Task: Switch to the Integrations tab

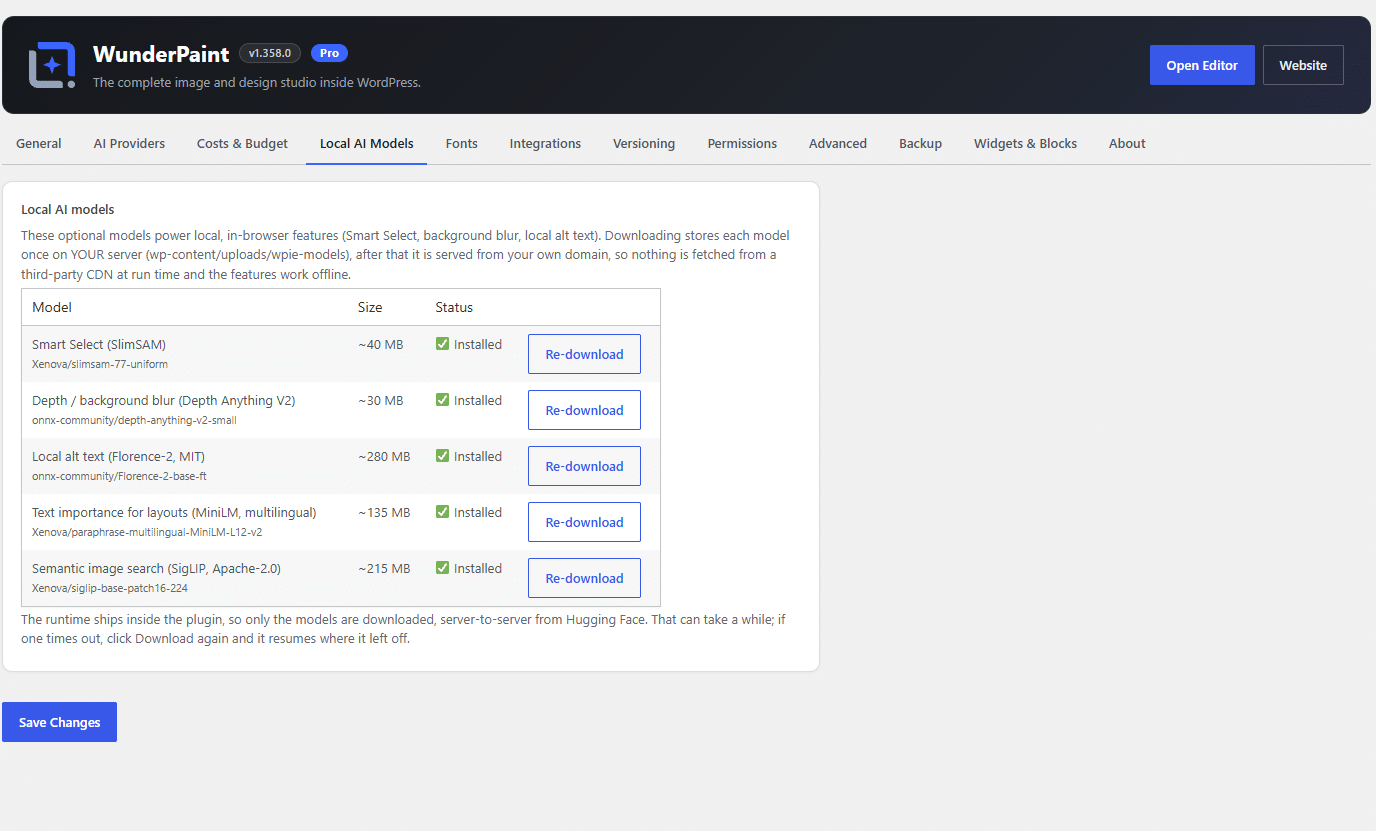Action: pyautogui.click(x=545, y=144)
